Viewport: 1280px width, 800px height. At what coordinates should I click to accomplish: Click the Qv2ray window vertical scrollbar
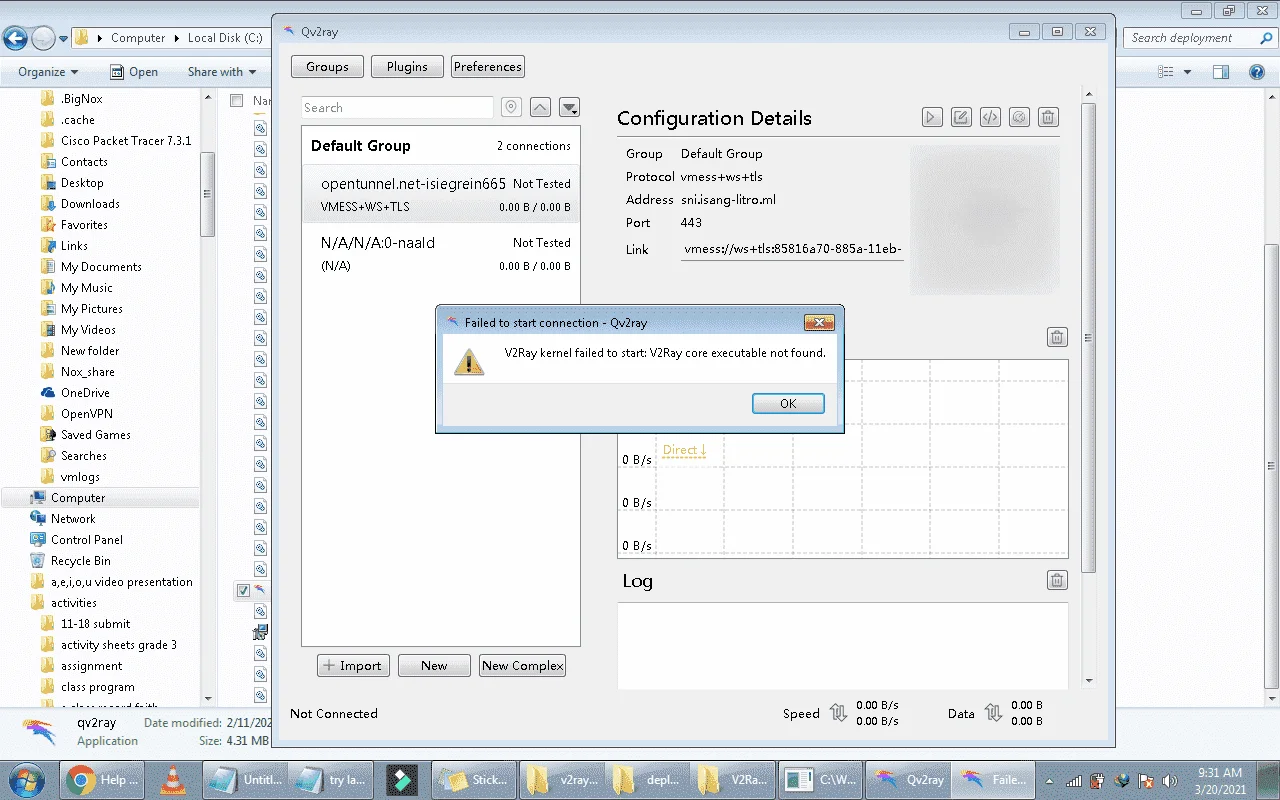[1089, 338]
